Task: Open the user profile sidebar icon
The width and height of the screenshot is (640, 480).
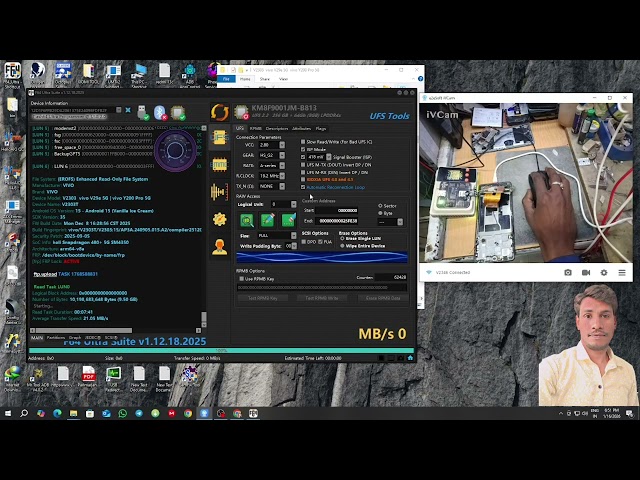Action: pos(219,247)
